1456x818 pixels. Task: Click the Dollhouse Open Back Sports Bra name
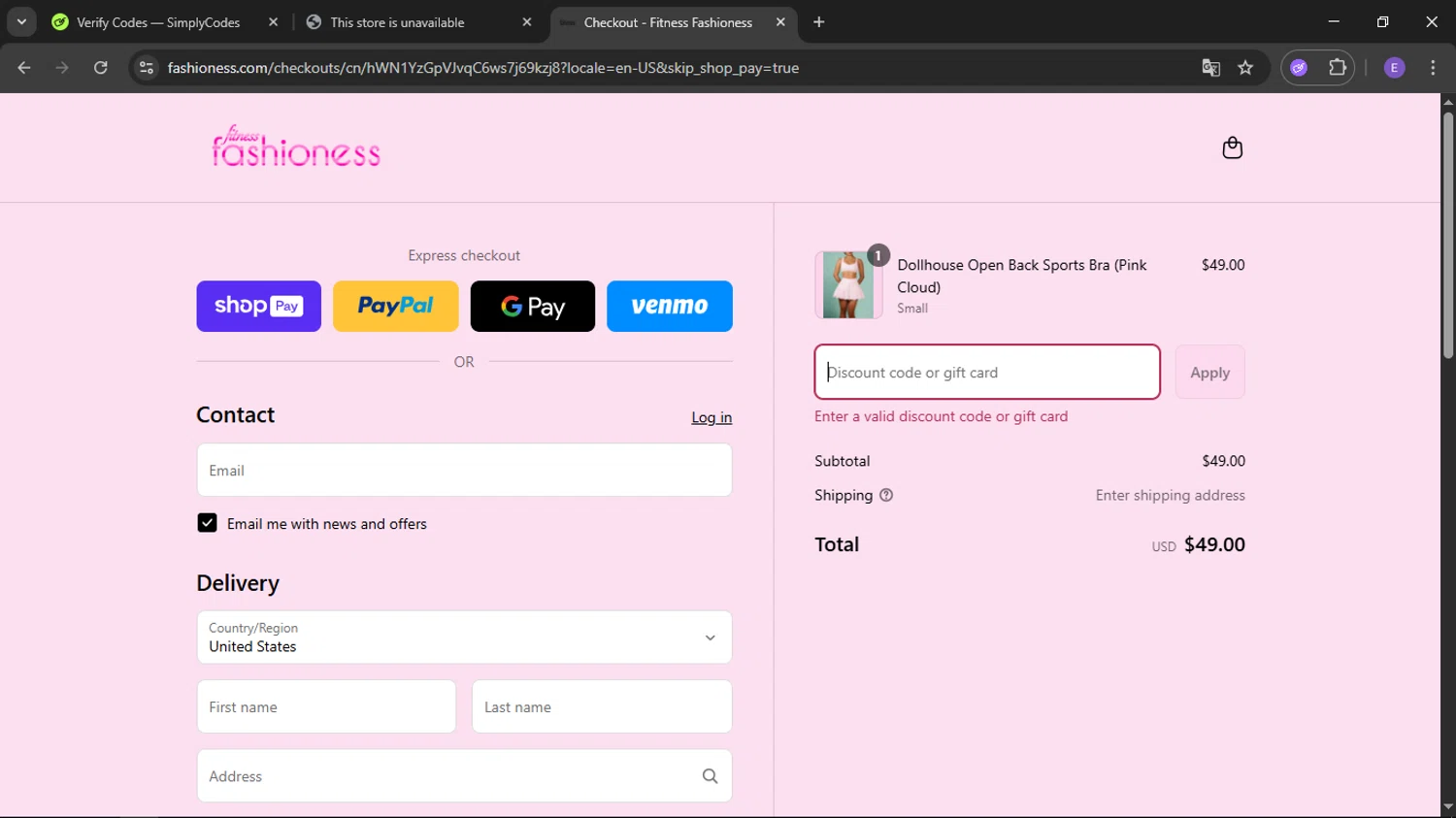(1022, 276)
